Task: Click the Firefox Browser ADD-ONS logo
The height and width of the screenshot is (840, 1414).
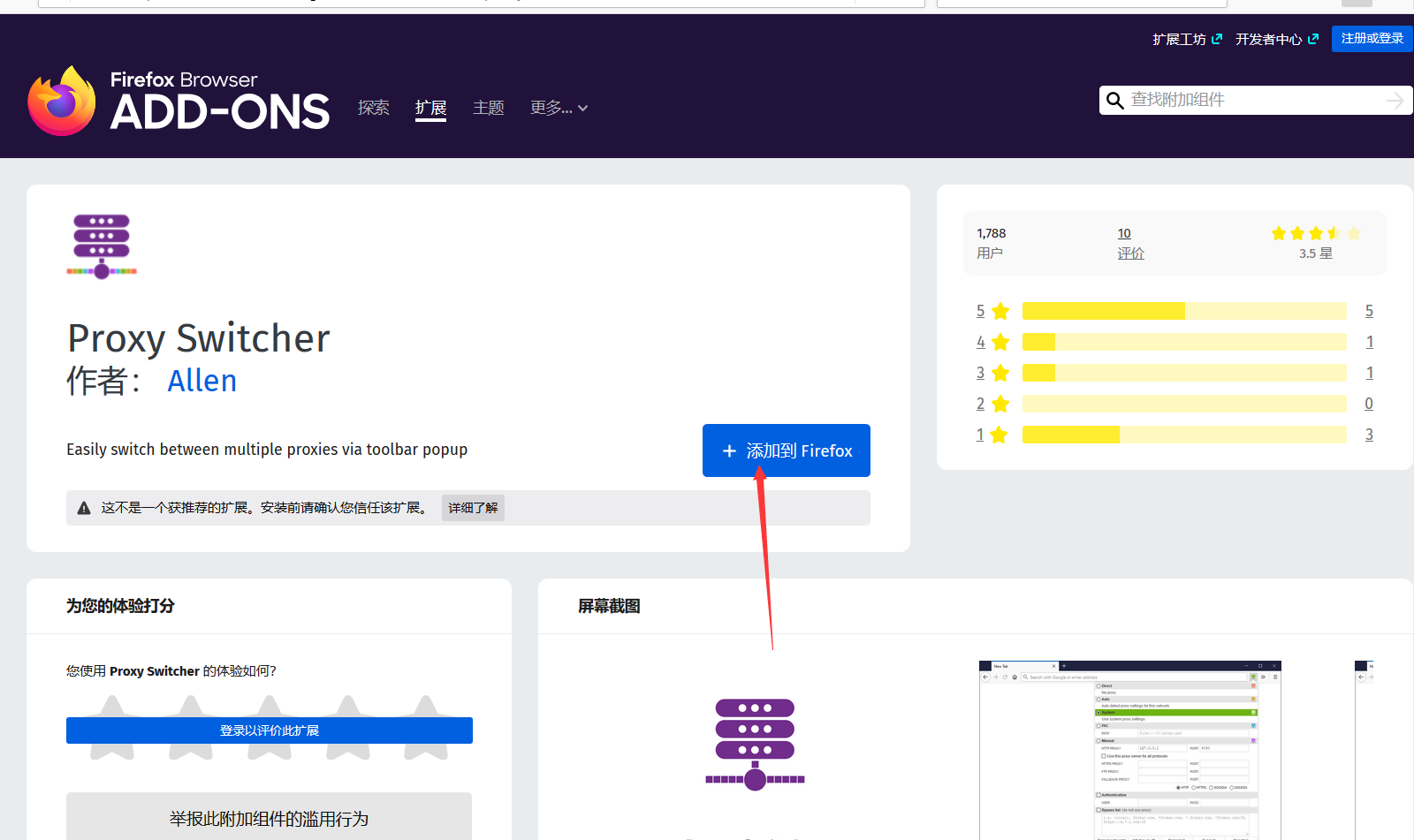Action: 179,101
